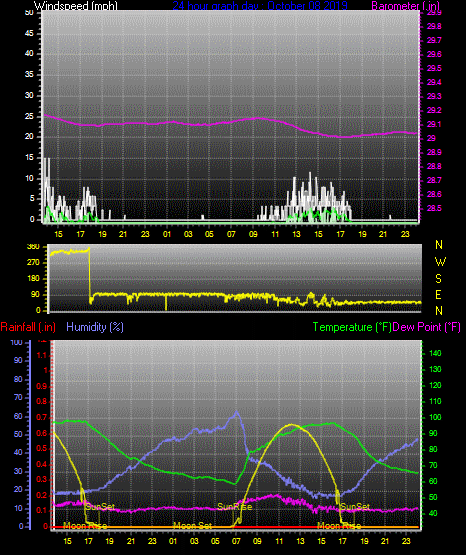
Task: Click 0.7 on the red rainfall scale
Action: click(42, 417)
